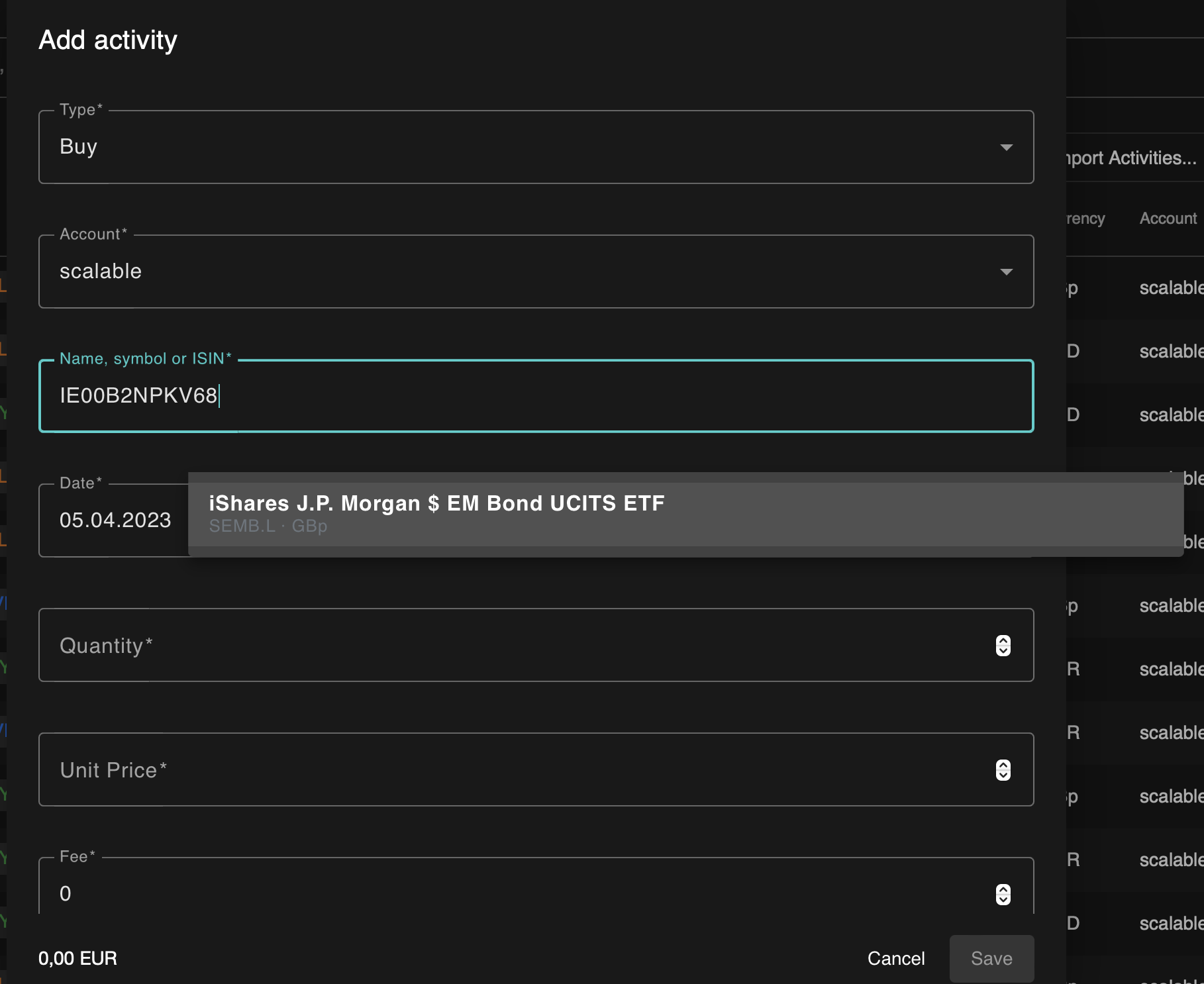Focus the Name, symbol or ISIN field
Viewport: 1204px width, 984px height.
[464, 395]
